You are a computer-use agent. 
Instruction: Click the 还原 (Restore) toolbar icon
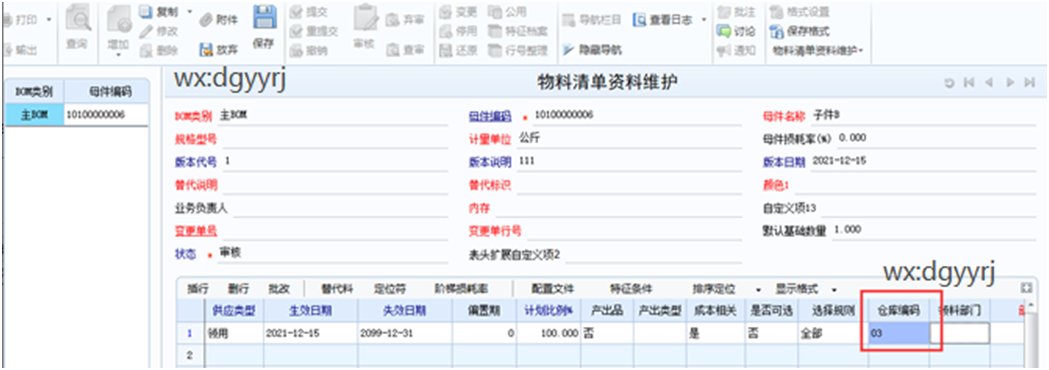(x=446, y=50)
